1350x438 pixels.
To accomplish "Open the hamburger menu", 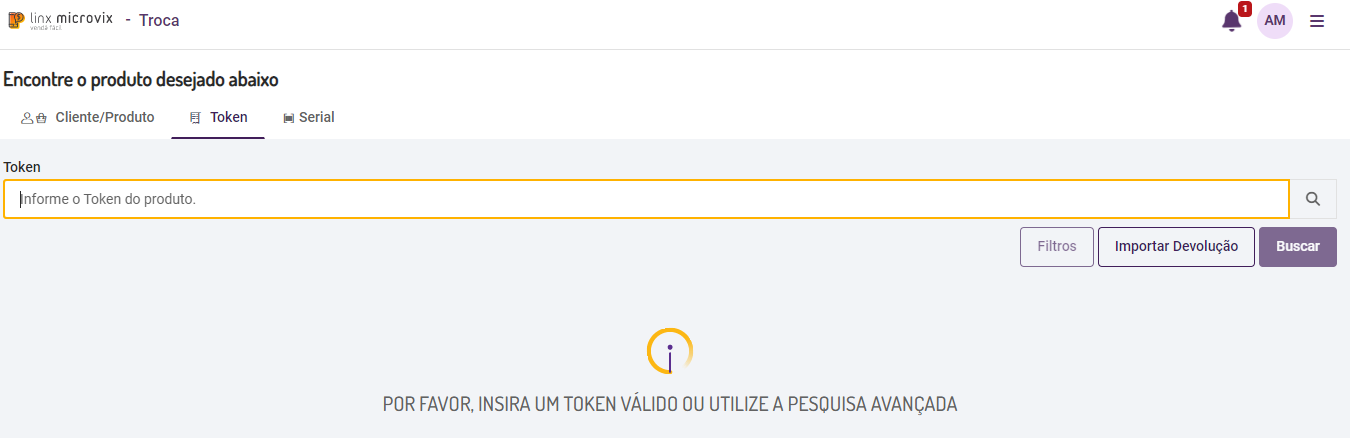I will 1317,21.
